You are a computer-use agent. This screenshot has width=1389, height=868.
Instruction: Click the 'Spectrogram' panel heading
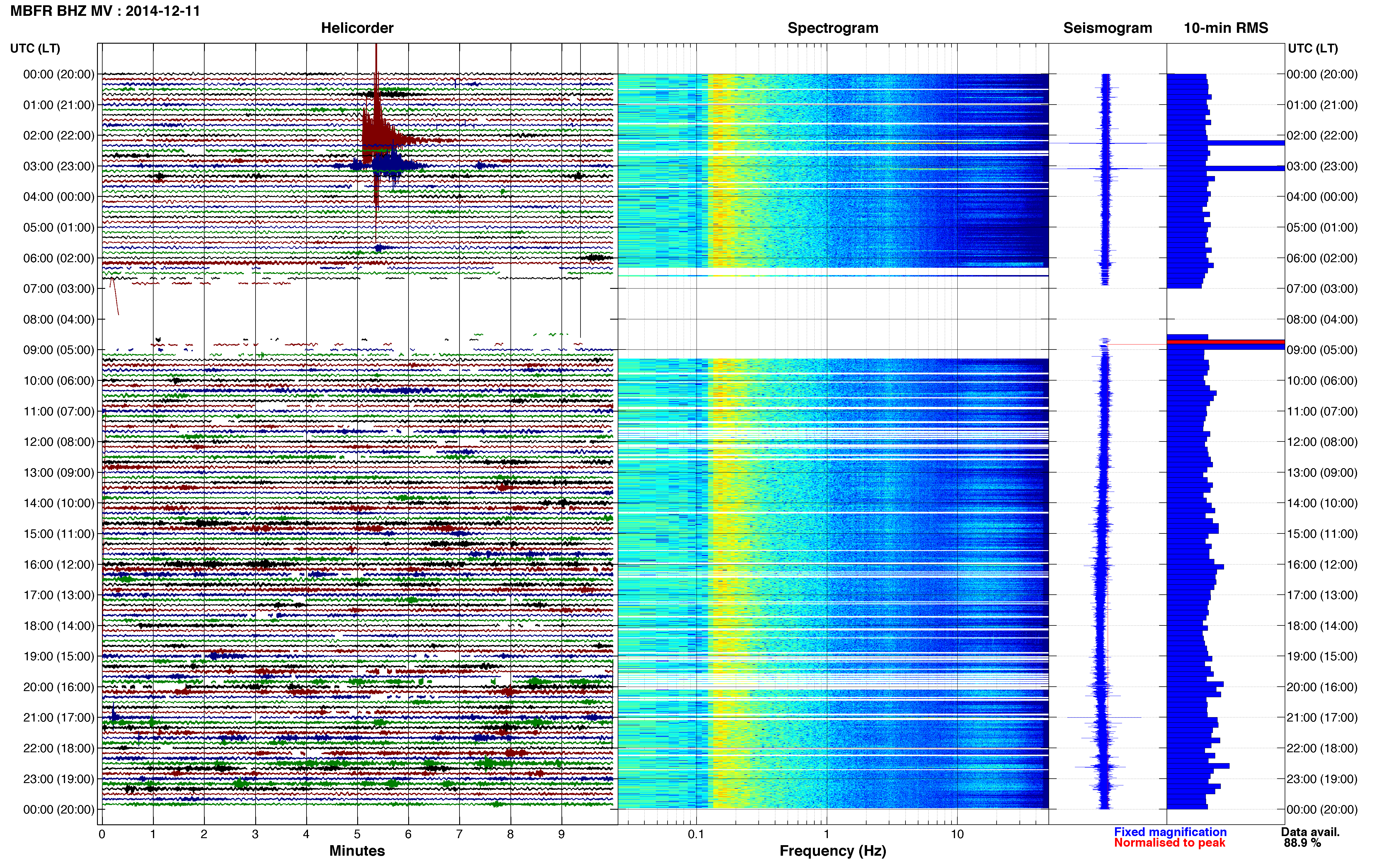(833, 28)
